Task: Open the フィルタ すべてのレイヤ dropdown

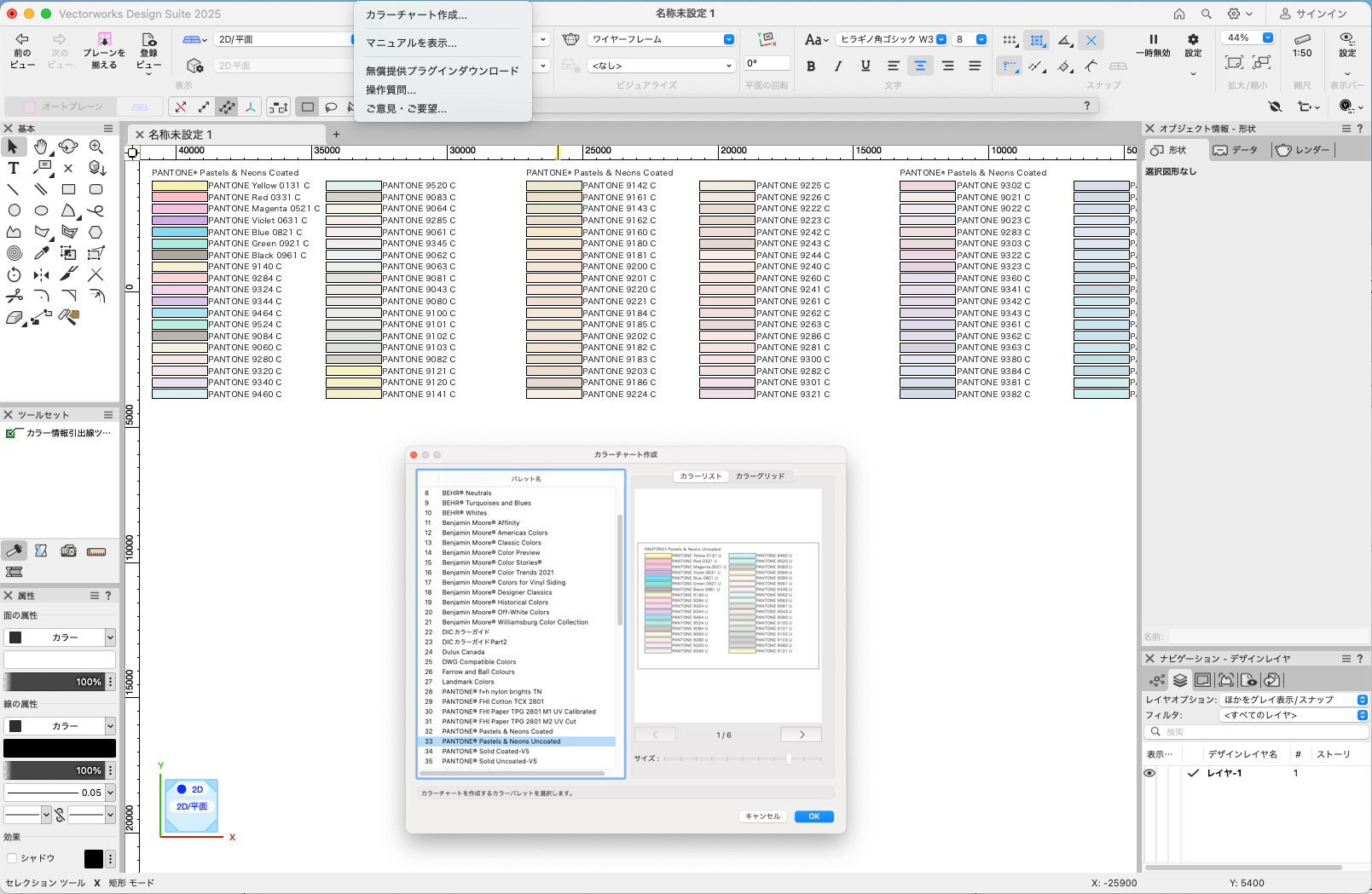Action: (x=1294, y=715)
